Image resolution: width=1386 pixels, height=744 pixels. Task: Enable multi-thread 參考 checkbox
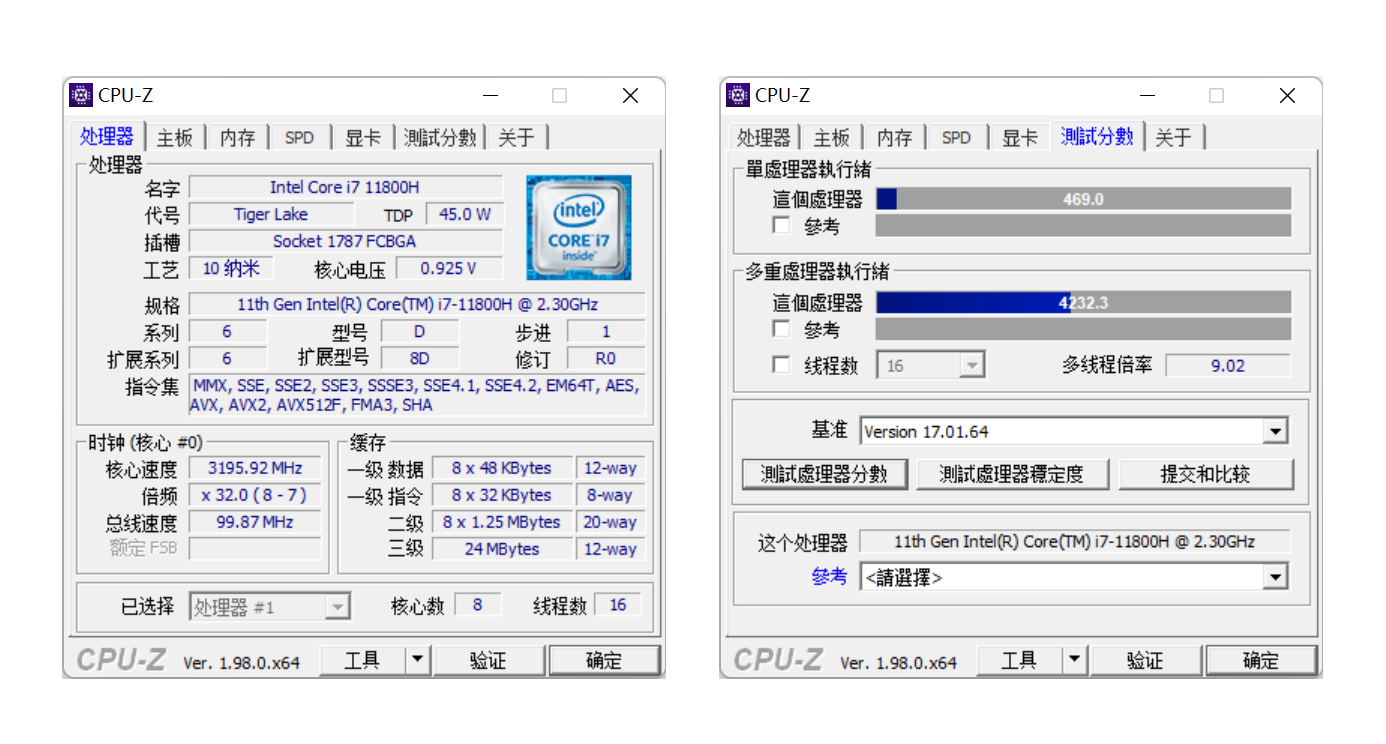click(x=782, y=328)
